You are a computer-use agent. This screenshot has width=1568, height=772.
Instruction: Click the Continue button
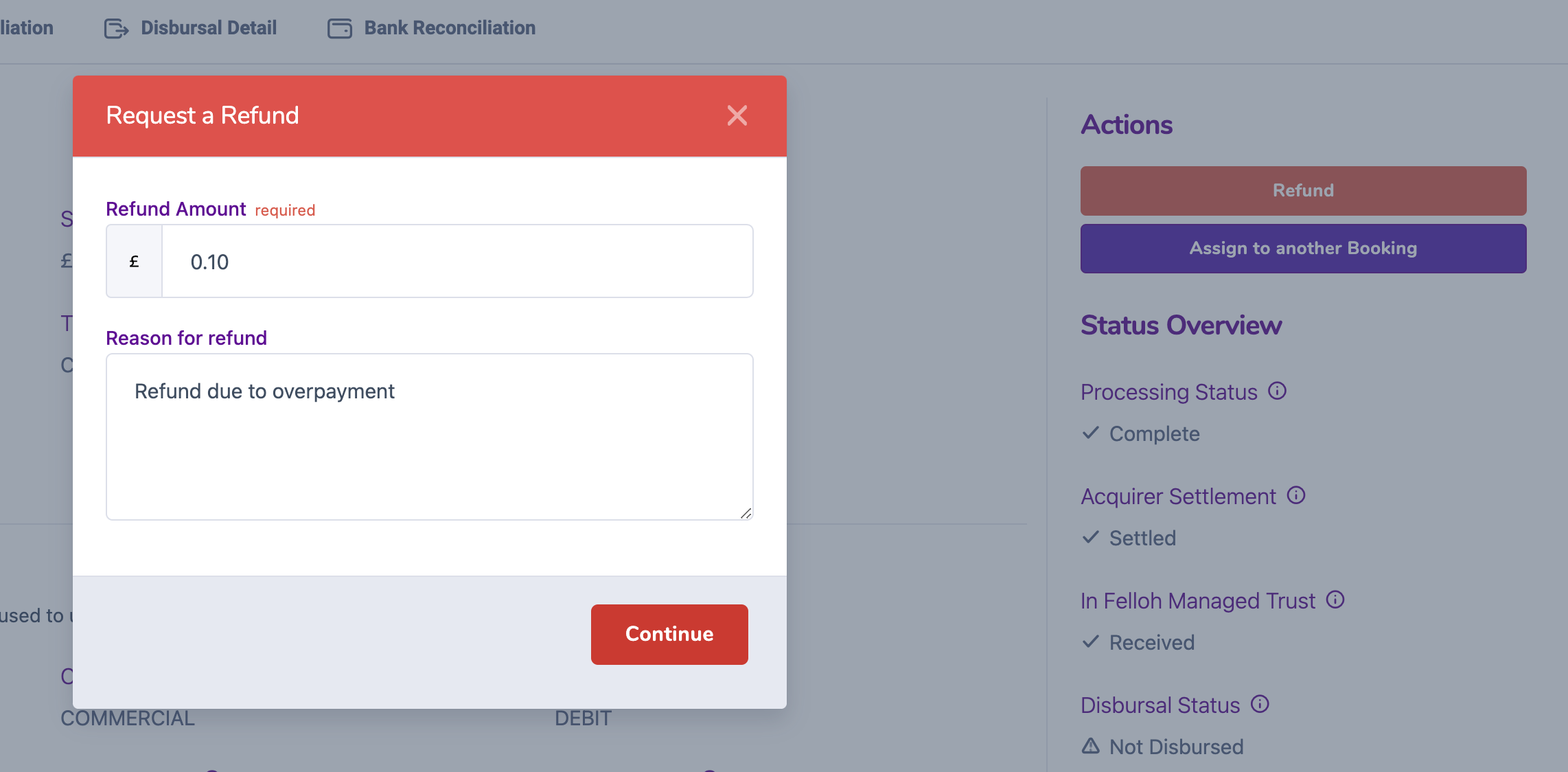pos(669,634)
